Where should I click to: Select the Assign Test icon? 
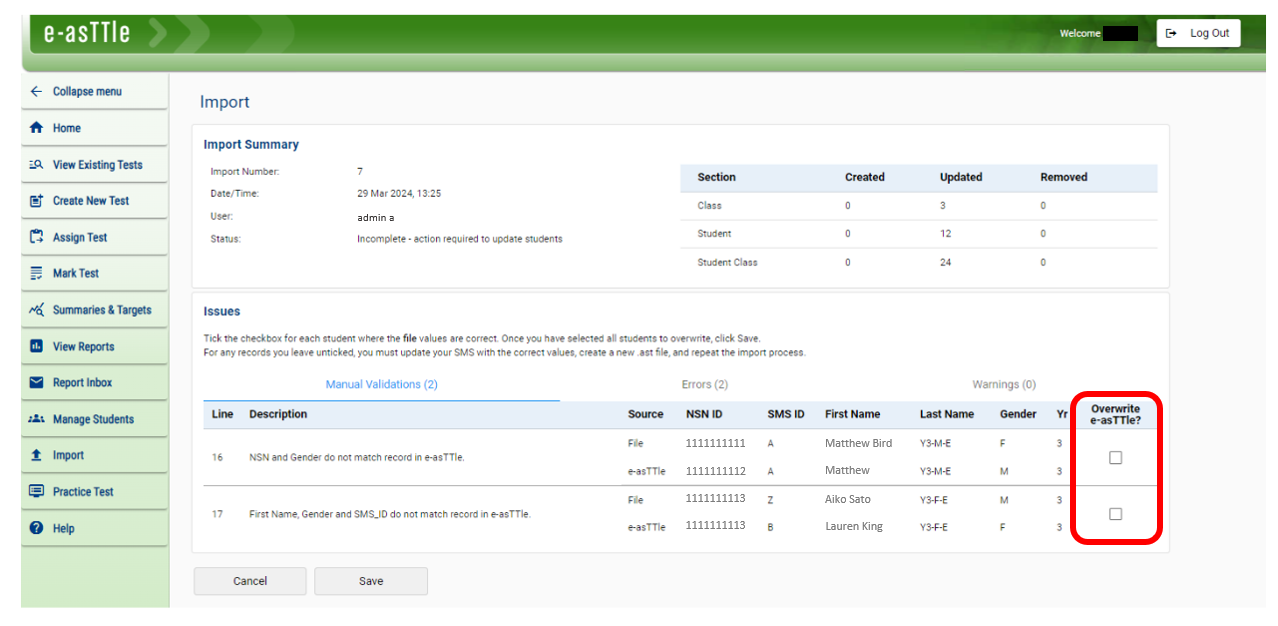point(37,237)
